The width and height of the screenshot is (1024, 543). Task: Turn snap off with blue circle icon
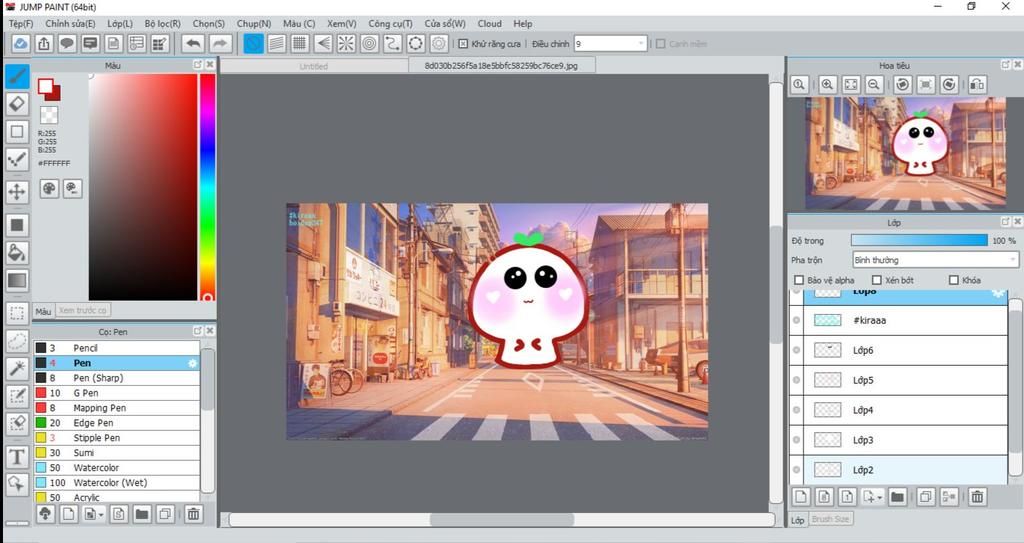pyautogui.click(x=253, y=44)
